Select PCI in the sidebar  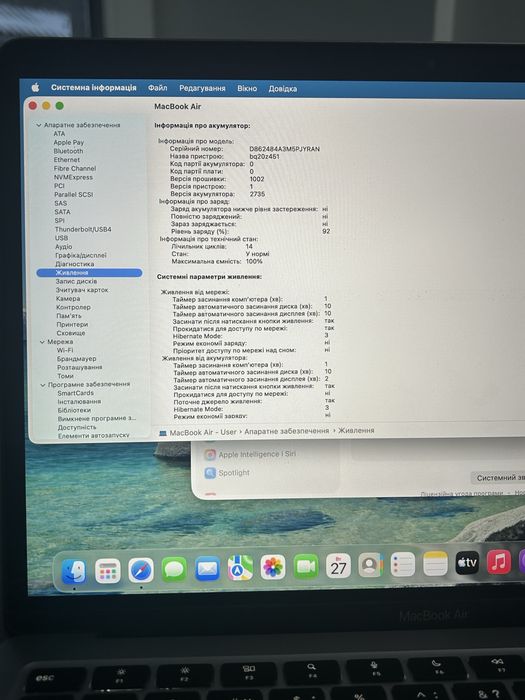[59, 186]
